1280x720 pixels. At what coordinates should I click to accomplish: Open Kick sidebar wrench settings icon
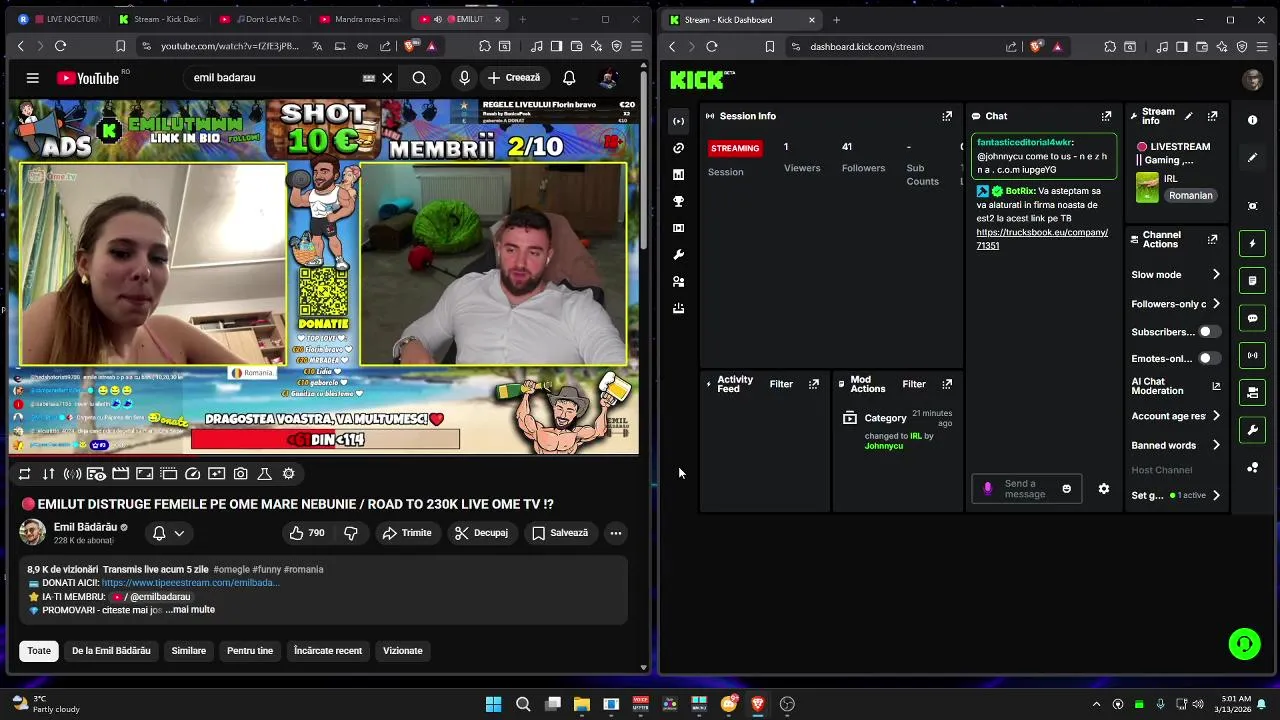(x=679, y=255)
